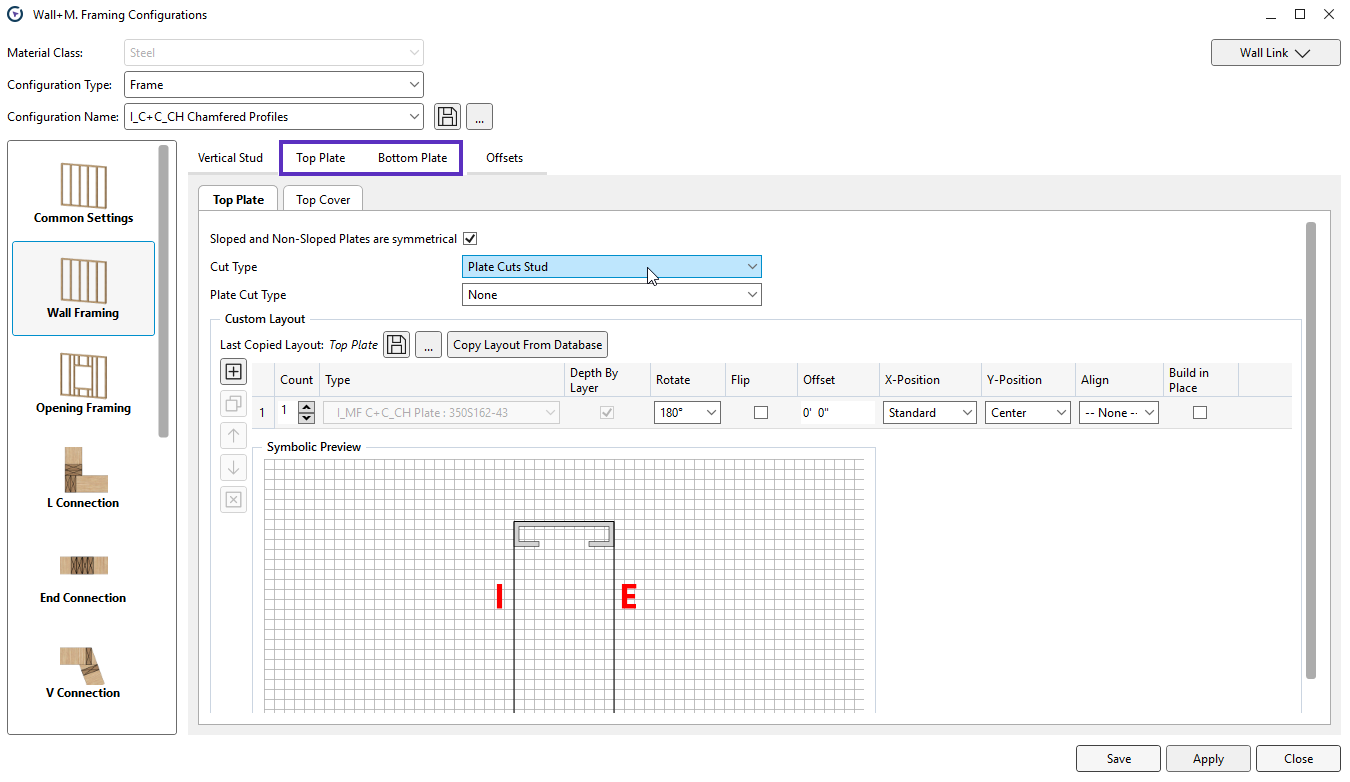Screen dimensions: 1350x782
Task: Expand the Cut Type dropdown
Action: point(613,267)
